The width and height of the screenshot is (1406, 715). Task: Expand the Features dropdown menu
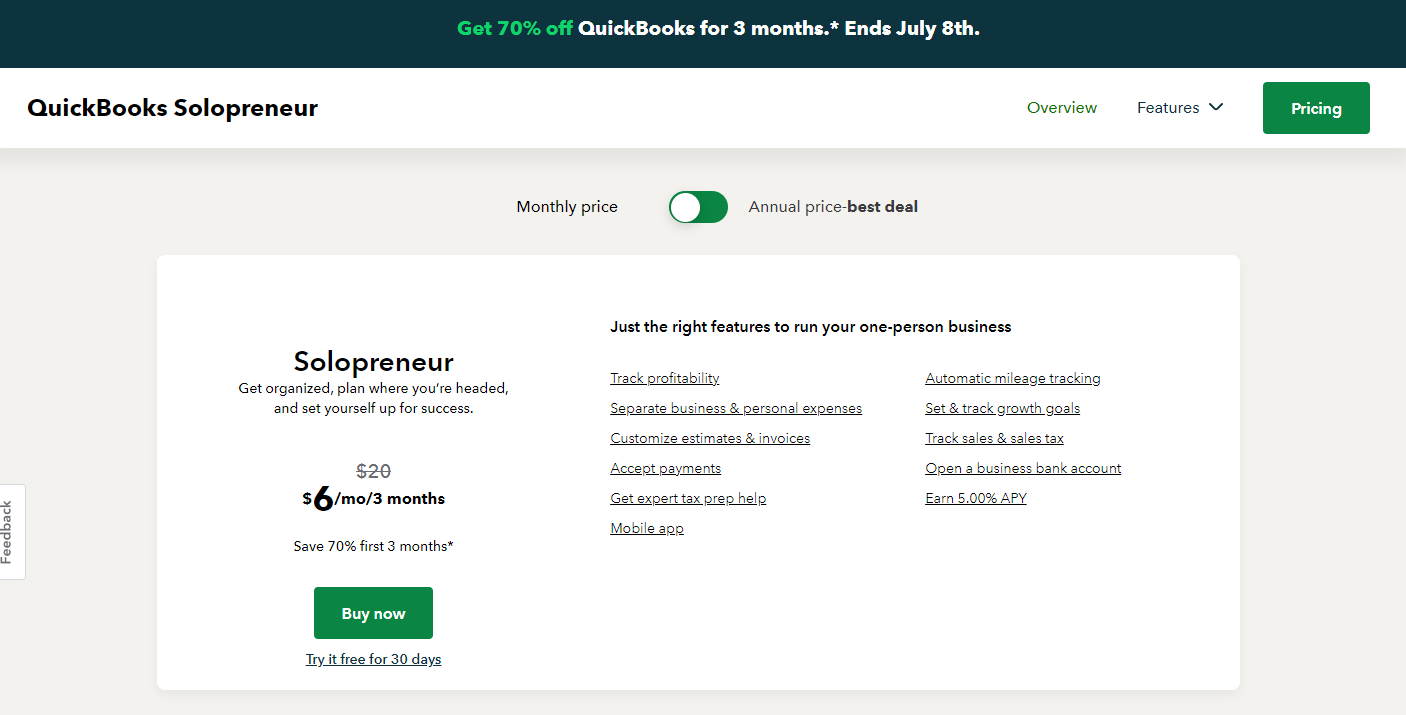[x=1180, y=108]
